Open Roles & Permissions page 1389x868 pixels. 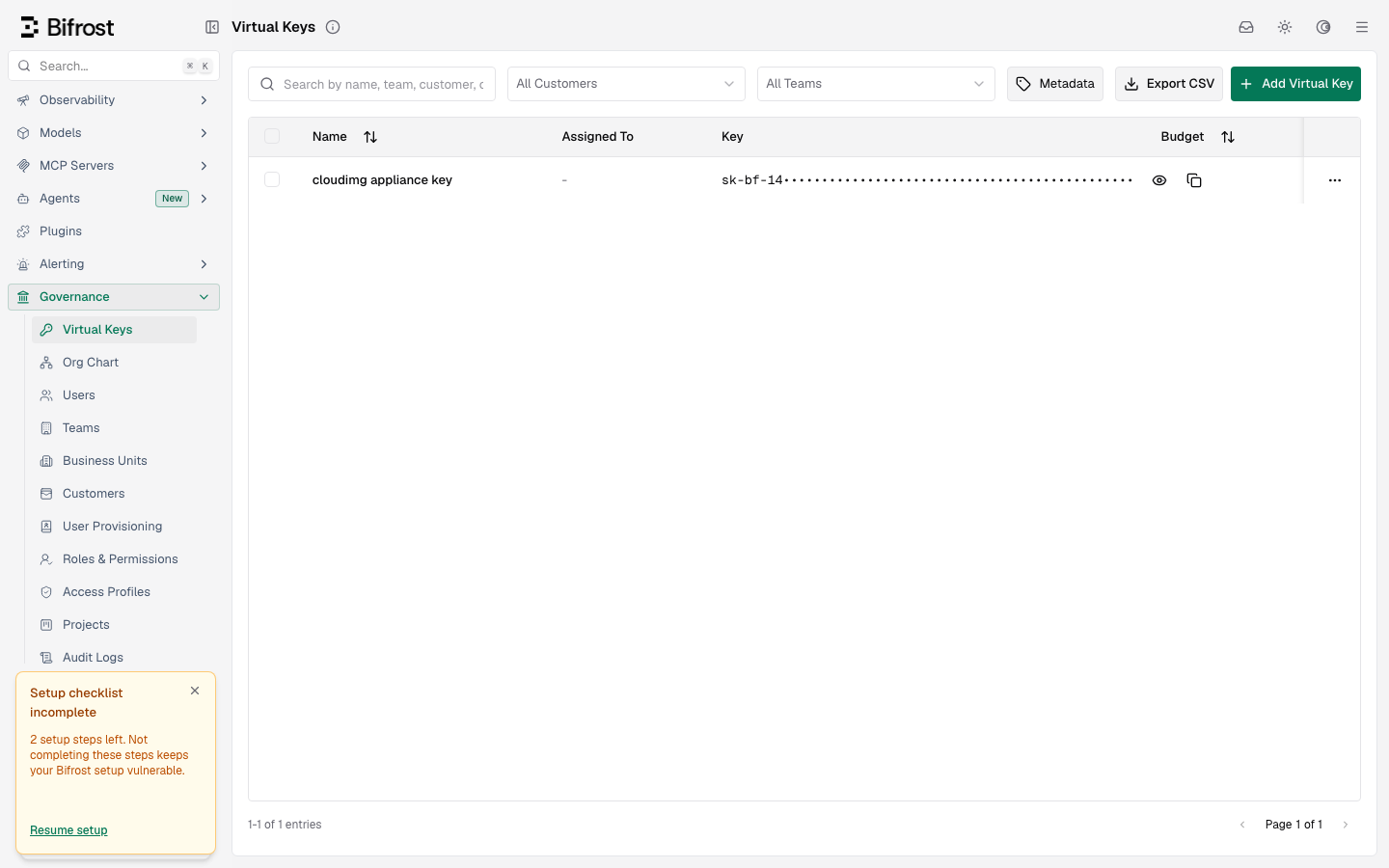(x=114, y=559)
